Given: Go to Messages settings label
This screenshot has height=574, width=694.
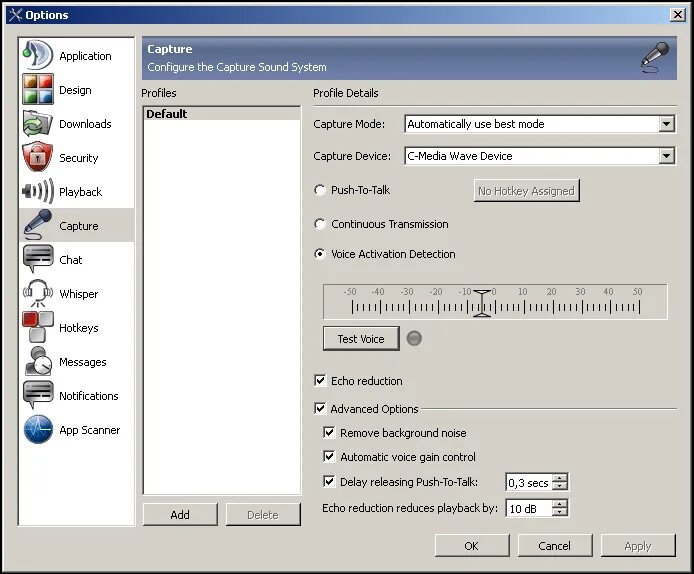Looking at the screenshot, I should point(83,362).
